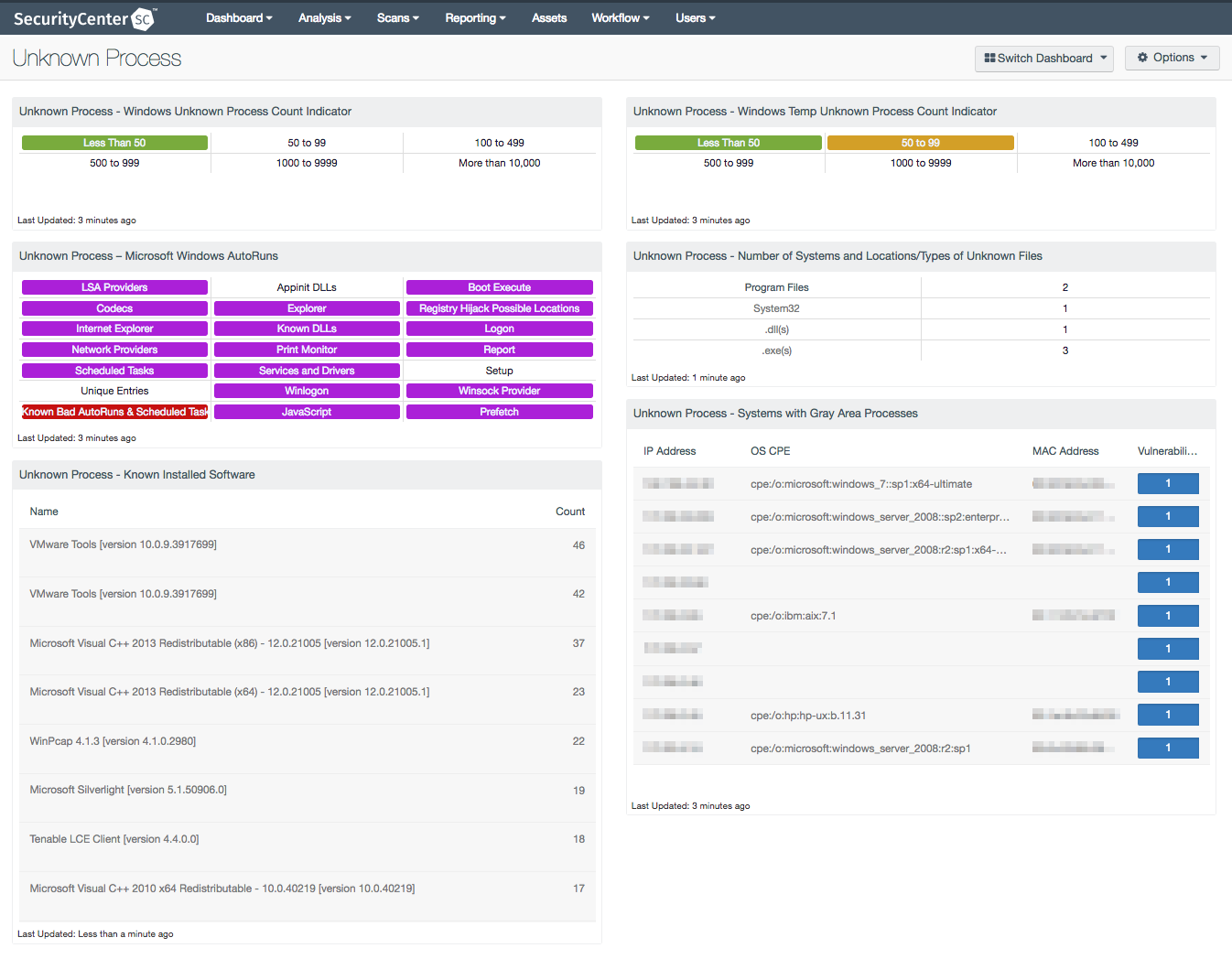Click the Microsoft Windows AutoRuns panel title

tap(148, 256)
